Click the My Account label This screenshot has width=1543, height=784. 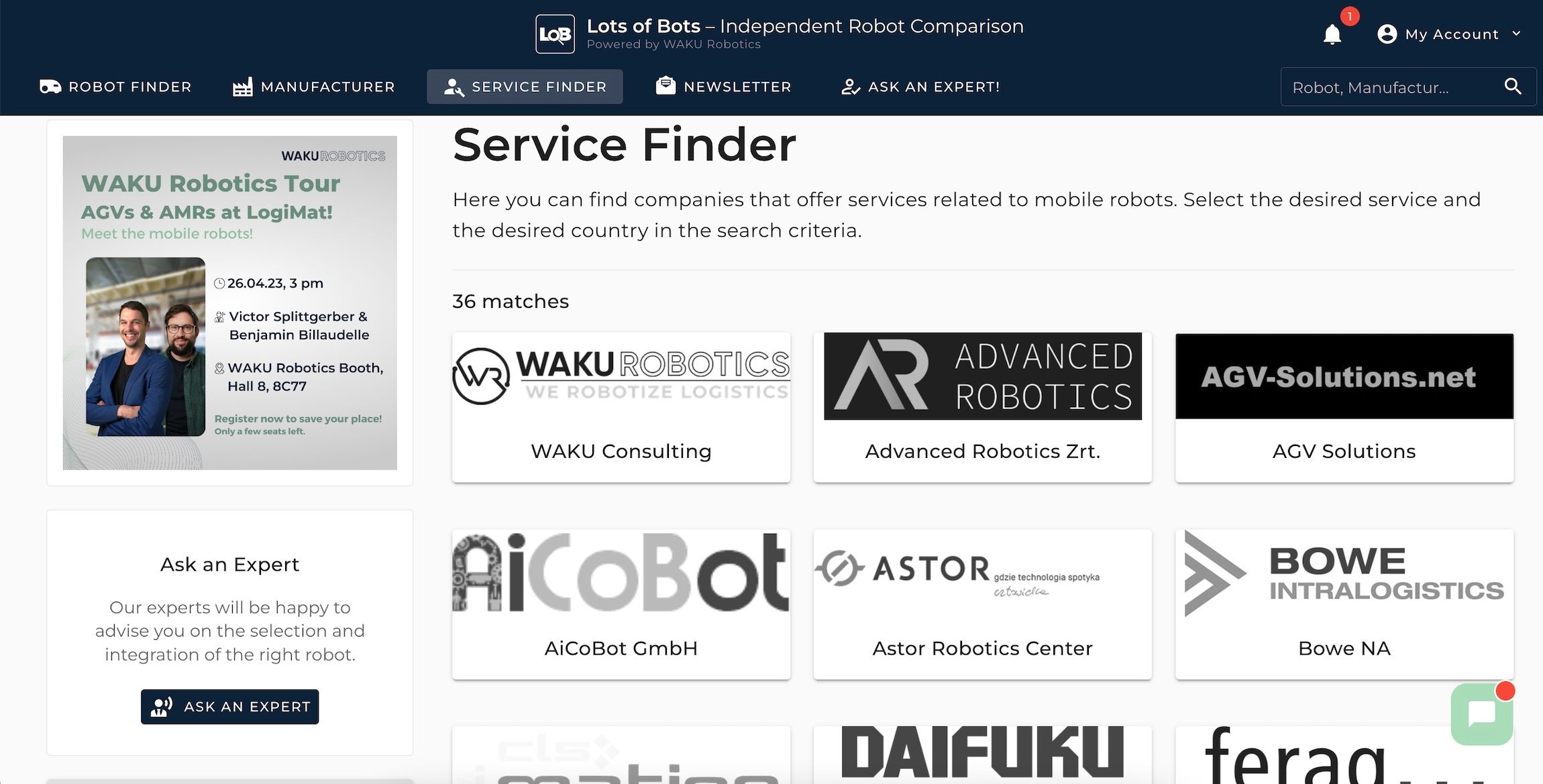pyautogui.click(x=1452, y=34)
